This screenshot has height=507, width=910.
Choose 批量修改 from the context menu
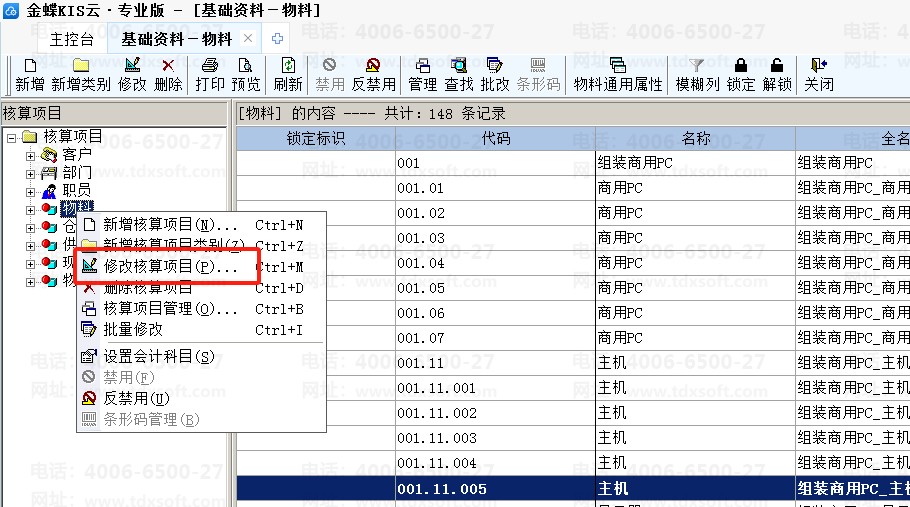133,330
